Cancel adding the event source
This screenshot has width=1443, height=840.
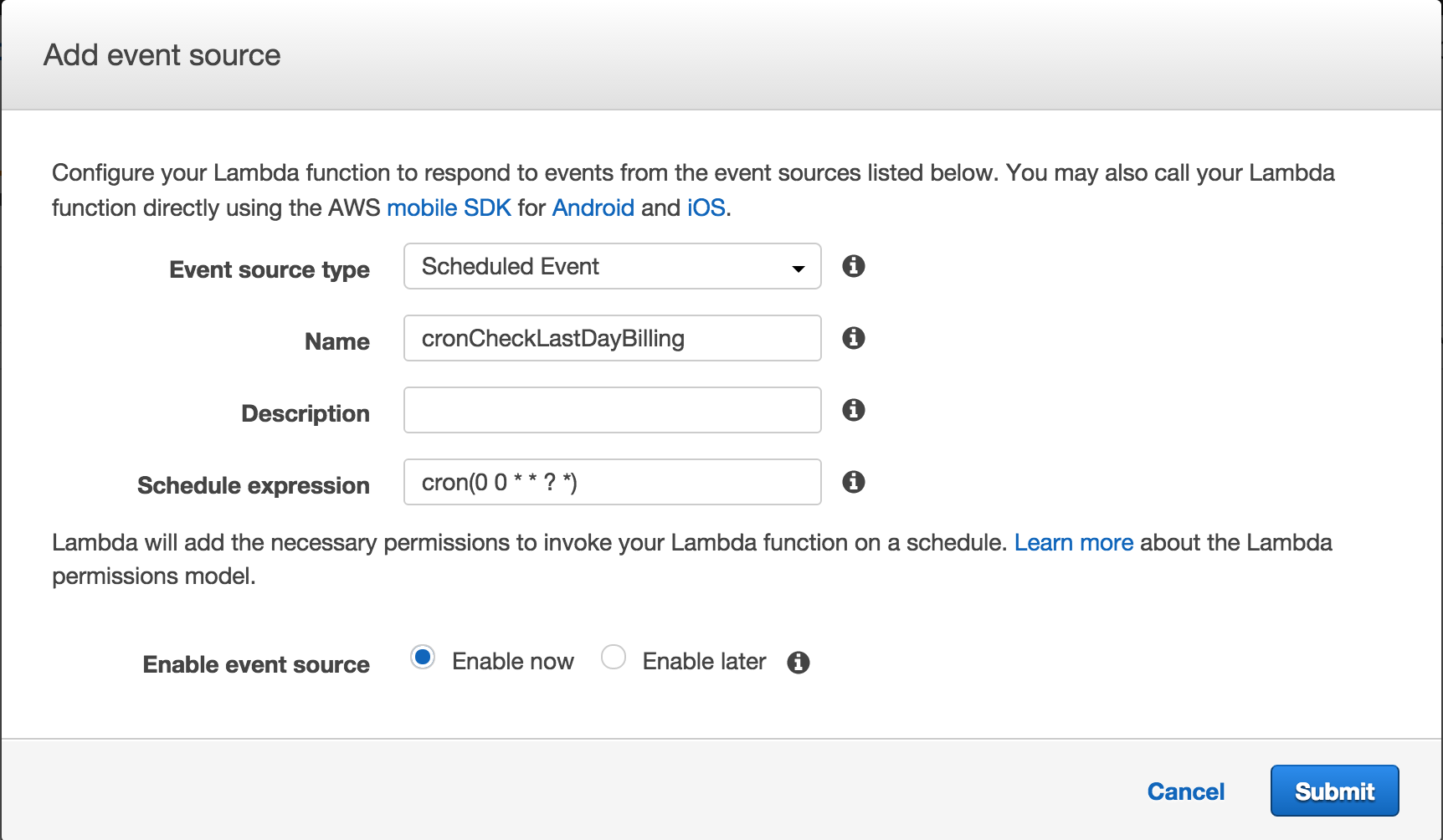[x=1186, y=791]
